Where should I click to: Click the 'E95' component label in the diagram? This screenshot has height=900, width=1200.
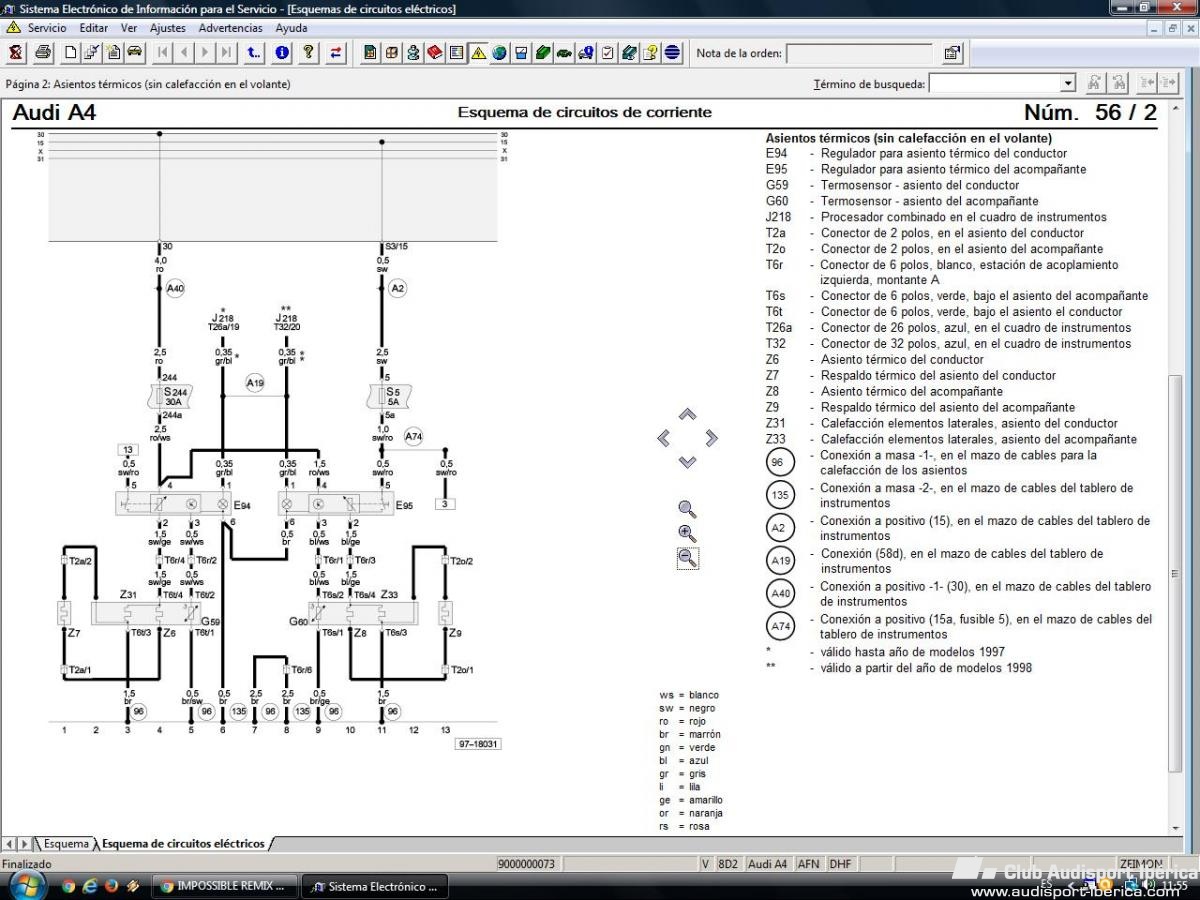click(x=404, y=506)
